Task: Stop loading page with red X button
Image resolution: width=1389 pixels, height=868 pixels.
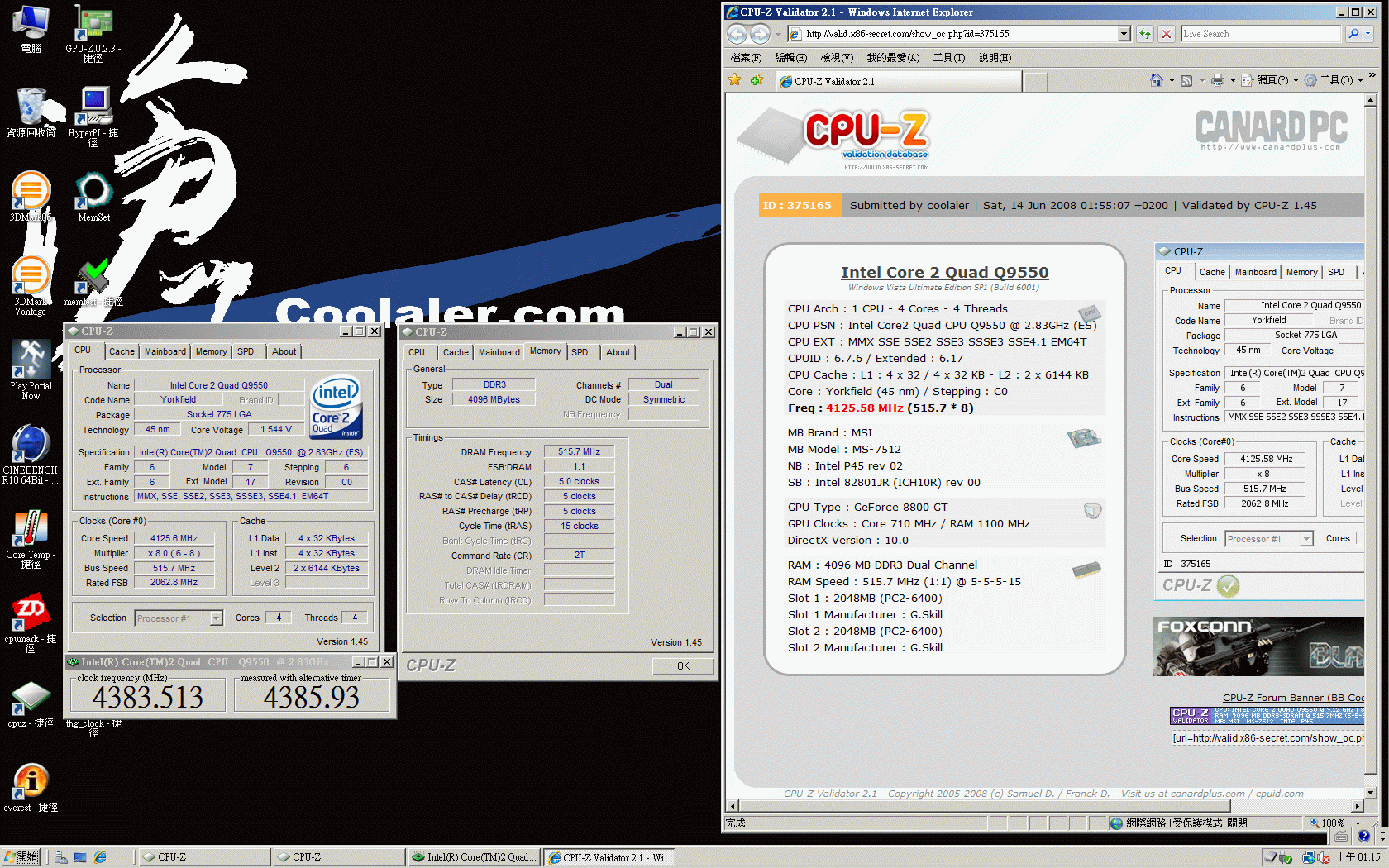Action: 1167,34
